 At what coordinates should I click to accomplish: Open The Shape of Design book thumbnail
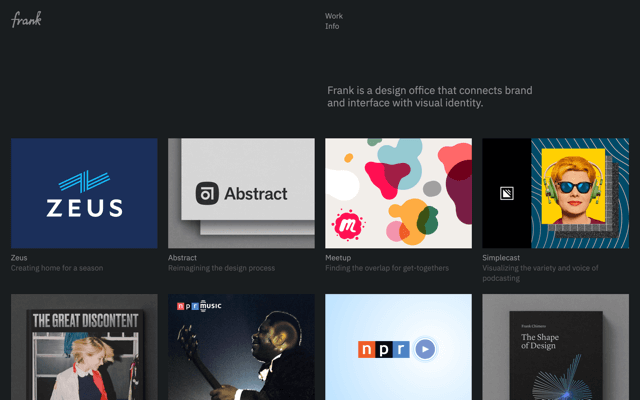[x=556, y=347]
